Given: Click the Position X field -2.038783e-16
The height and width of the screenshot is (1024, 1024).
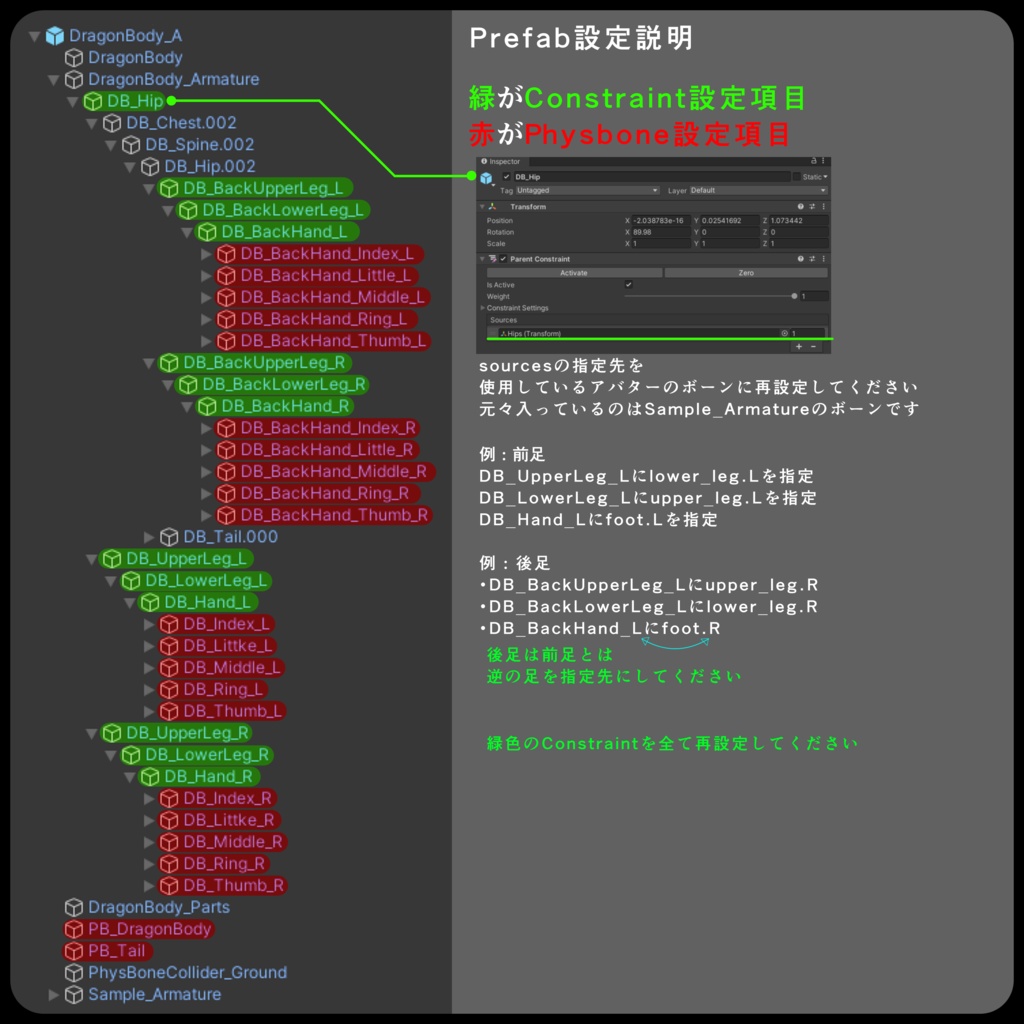Looking at the screenshot, I should [x=661, y=221].
